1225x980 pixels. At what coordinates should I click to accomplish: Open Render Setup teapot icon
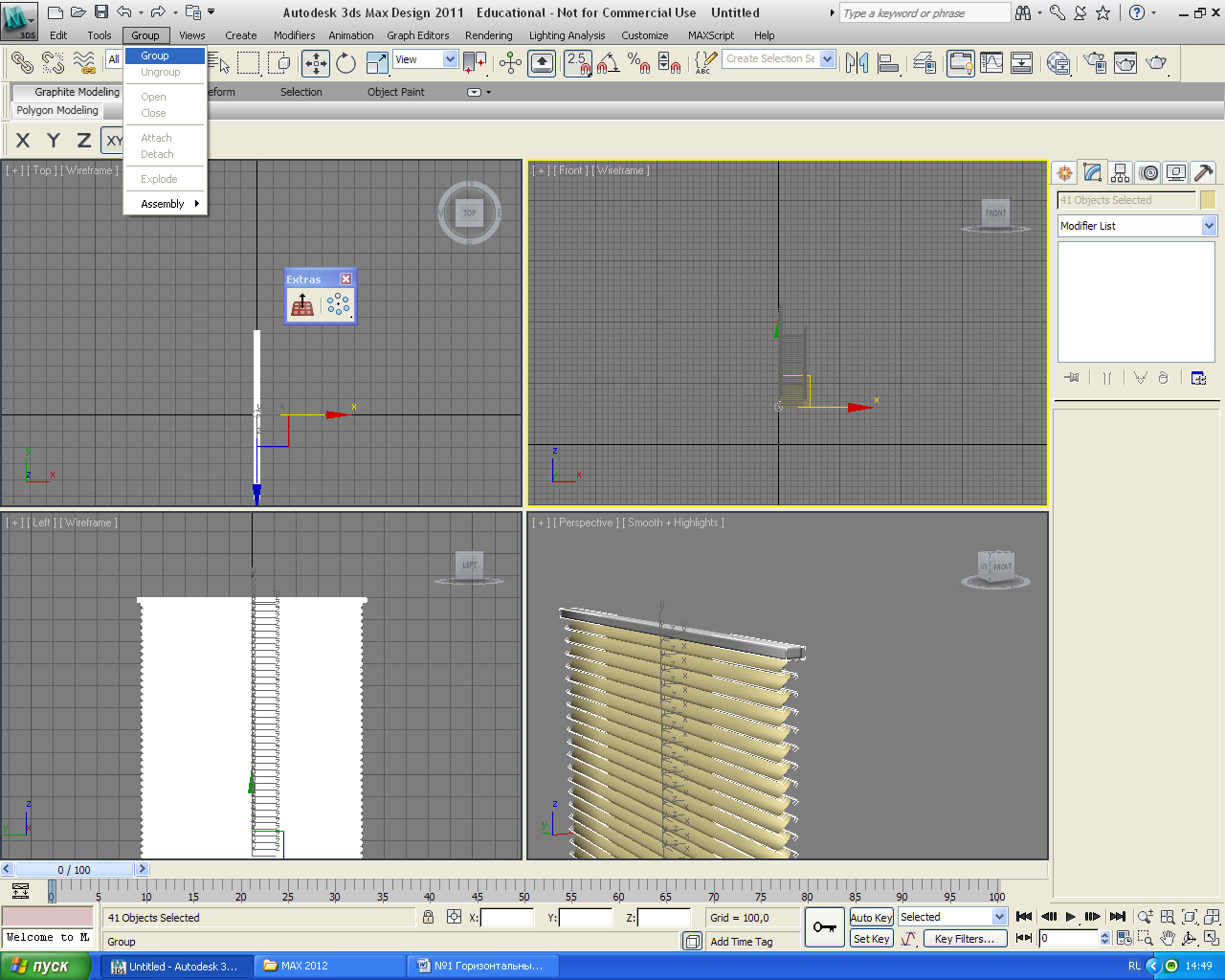(x=1095, y=63)
